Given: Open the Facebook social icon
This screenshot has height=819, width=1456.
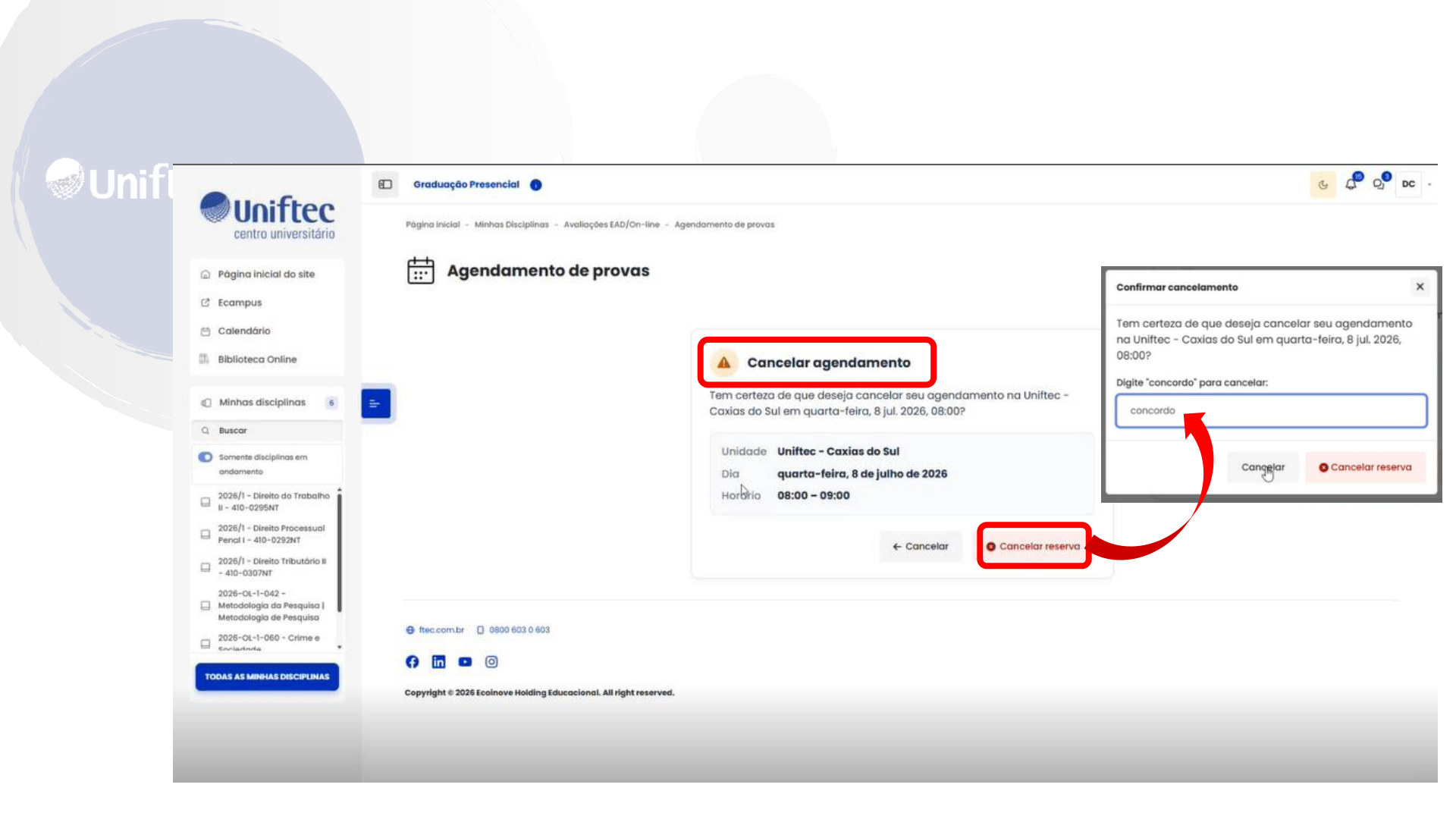Looking at the screenshot, I should tap(412, 661).
